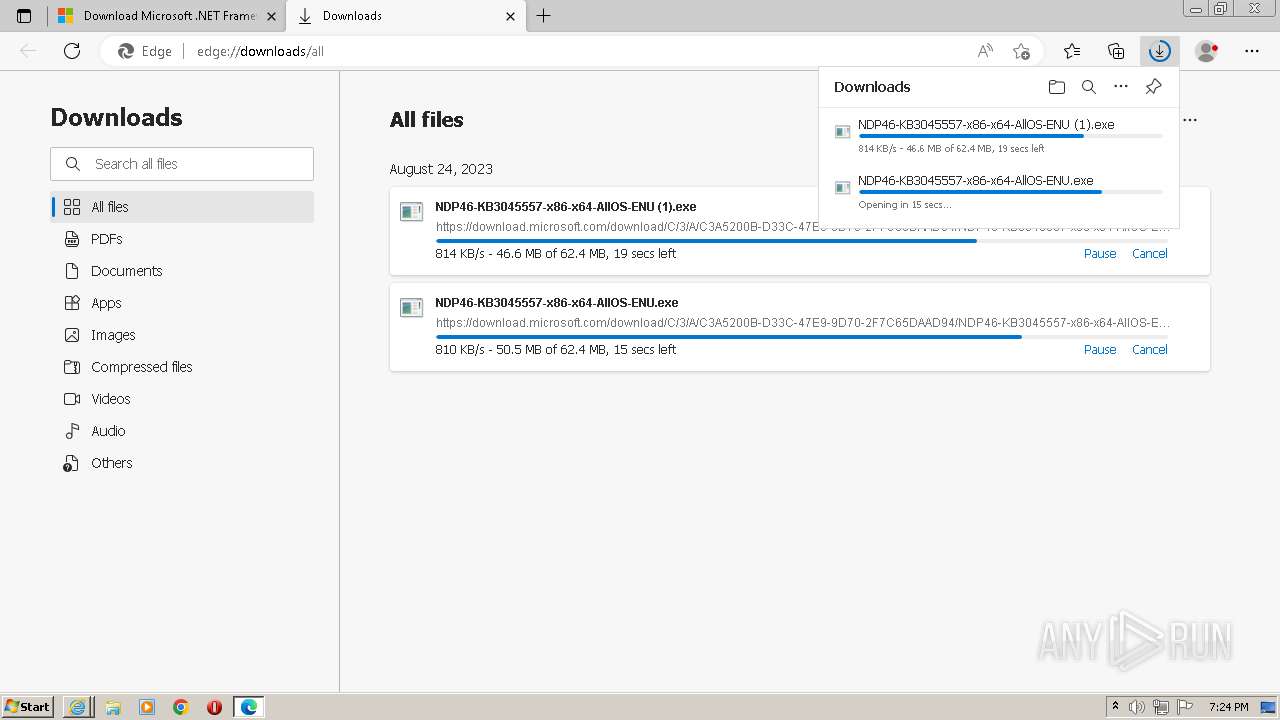Filter downloads by Audio
The image size is (1280, 720).
pyautogui.click(x=183, y=431)
